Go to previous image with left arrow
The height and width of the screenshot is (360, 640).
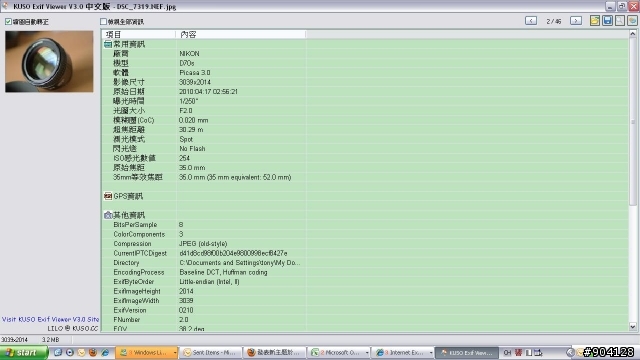531,21
